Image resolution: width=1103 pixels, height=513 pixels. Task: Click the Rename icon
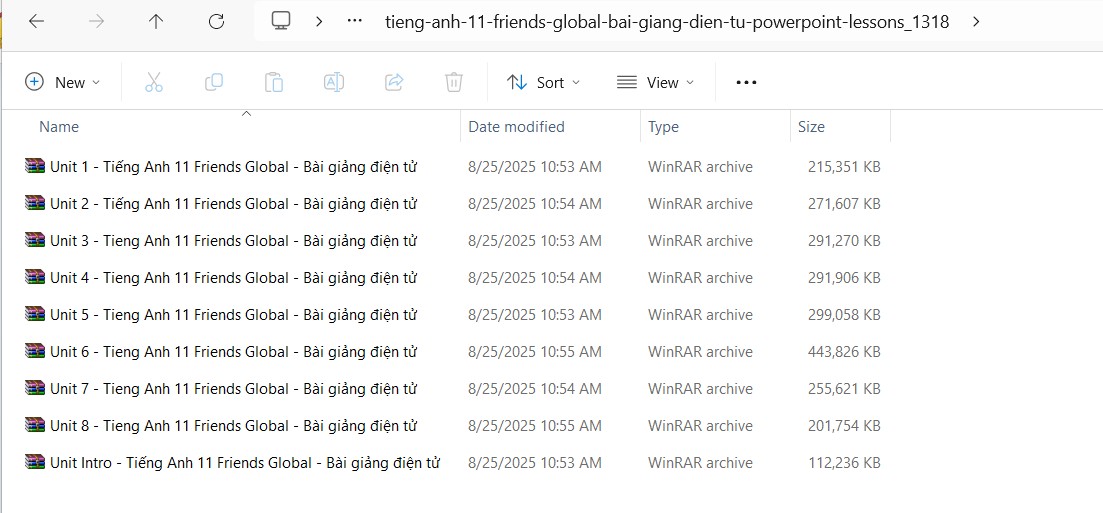(x=333, y=82)
